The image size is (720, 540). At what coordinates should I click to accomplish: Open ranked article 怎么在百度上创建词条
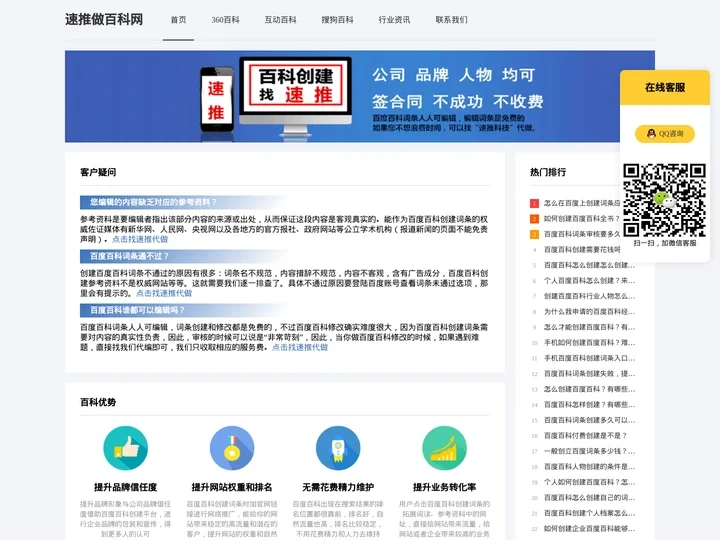point(582,203)
